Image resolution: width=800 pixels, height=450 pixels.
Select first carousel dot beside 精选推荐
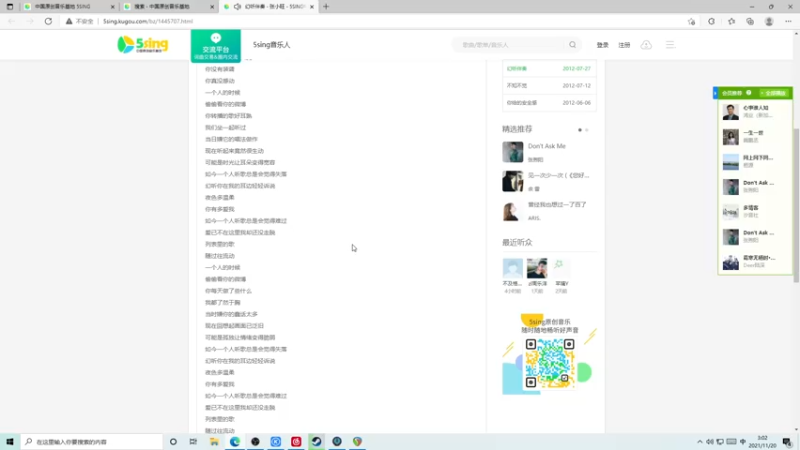(580, 130)
